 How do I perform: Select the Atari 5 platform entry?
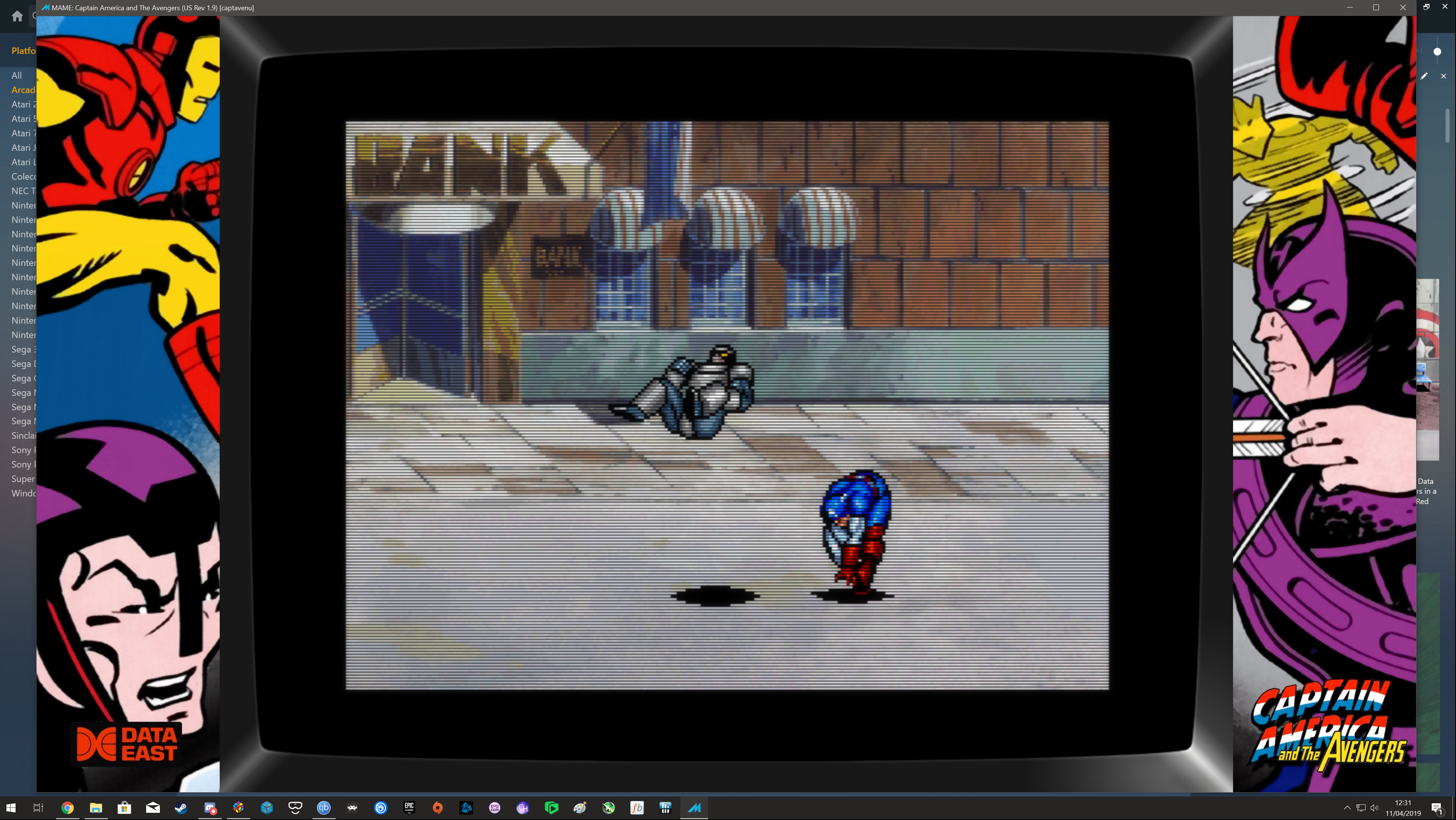point(23,119)
